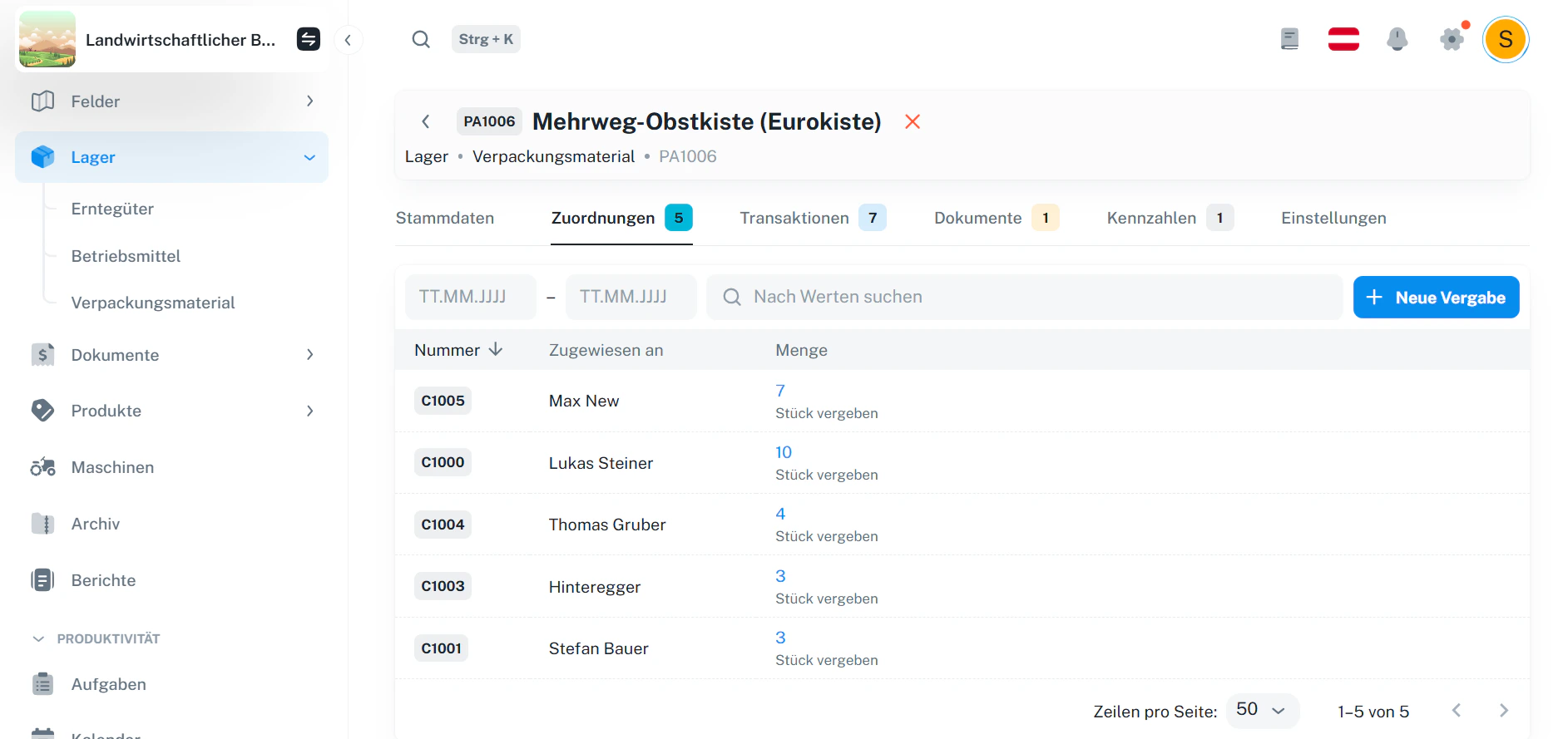Click the PA1006 badge in the title
Screen dimensions: 1568x739
click(489, 121)
